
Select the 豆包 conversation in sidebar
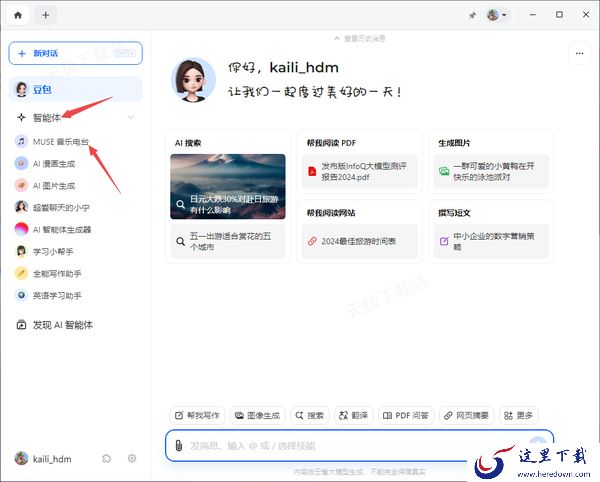point(75,89)
